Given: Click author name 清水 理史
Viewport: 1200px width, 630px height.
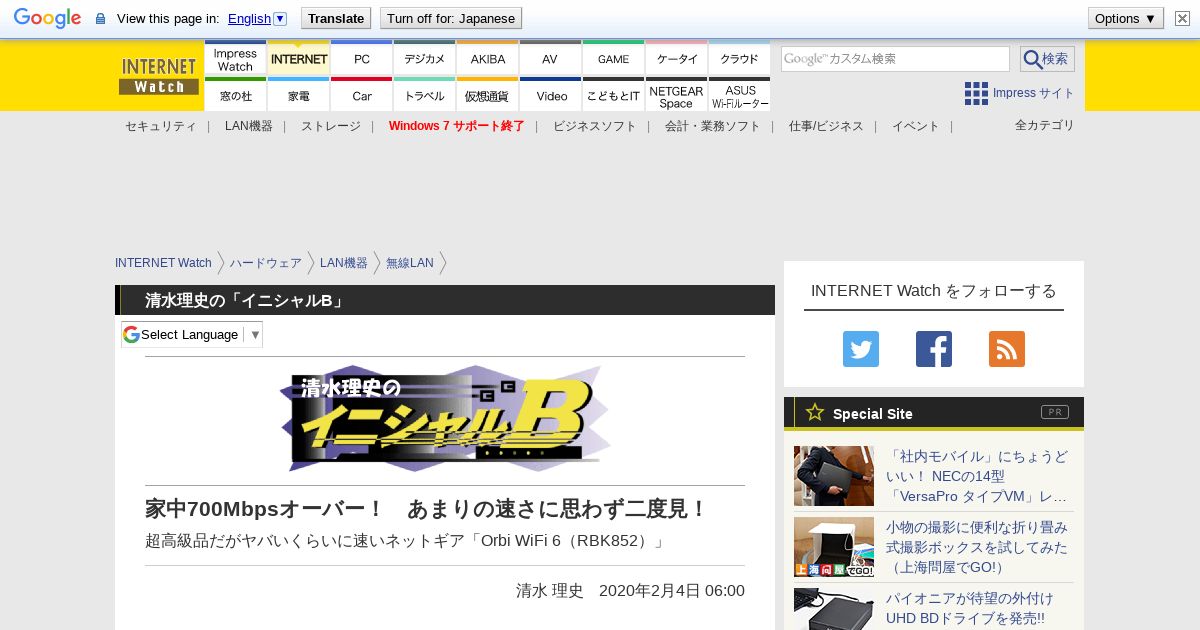Looking at the screenshot, I should pos(550,590).
